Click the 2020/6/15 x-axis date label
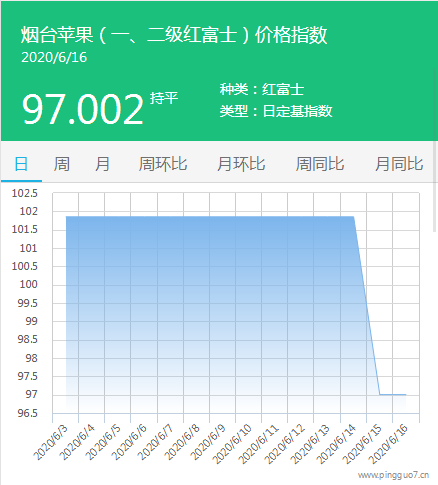 [362, 444]
